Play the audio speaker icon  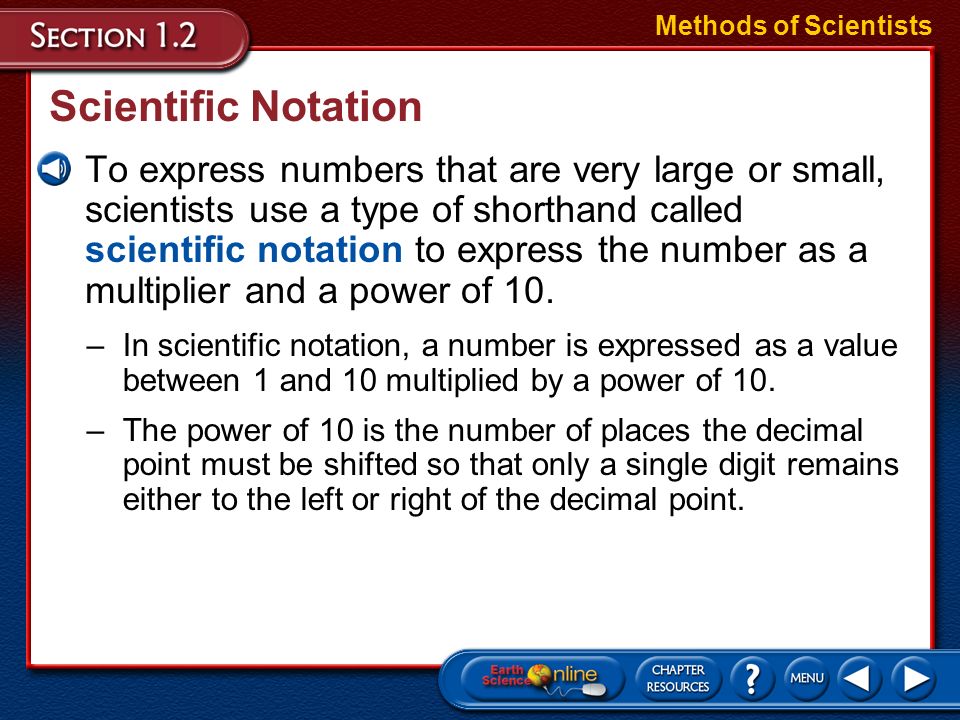click(x=54, y=168)
